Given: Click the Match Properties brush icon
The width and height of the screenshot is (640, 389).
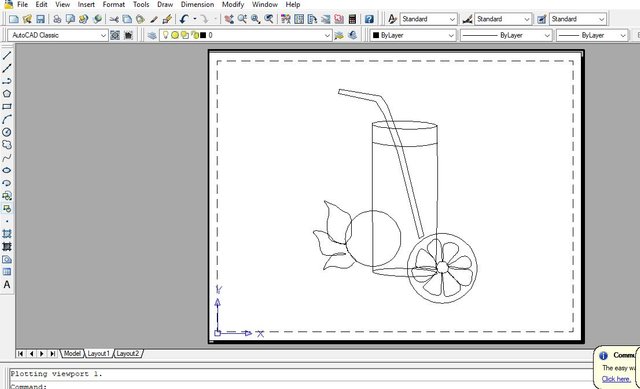Looking at the screenshot, I should tap(153, 19).
